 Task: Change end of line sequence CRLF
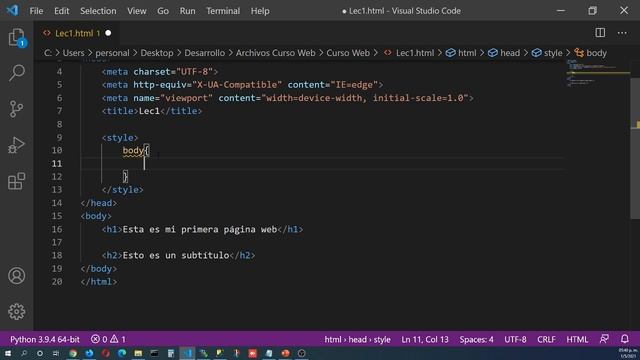click(x=546, y=339)
